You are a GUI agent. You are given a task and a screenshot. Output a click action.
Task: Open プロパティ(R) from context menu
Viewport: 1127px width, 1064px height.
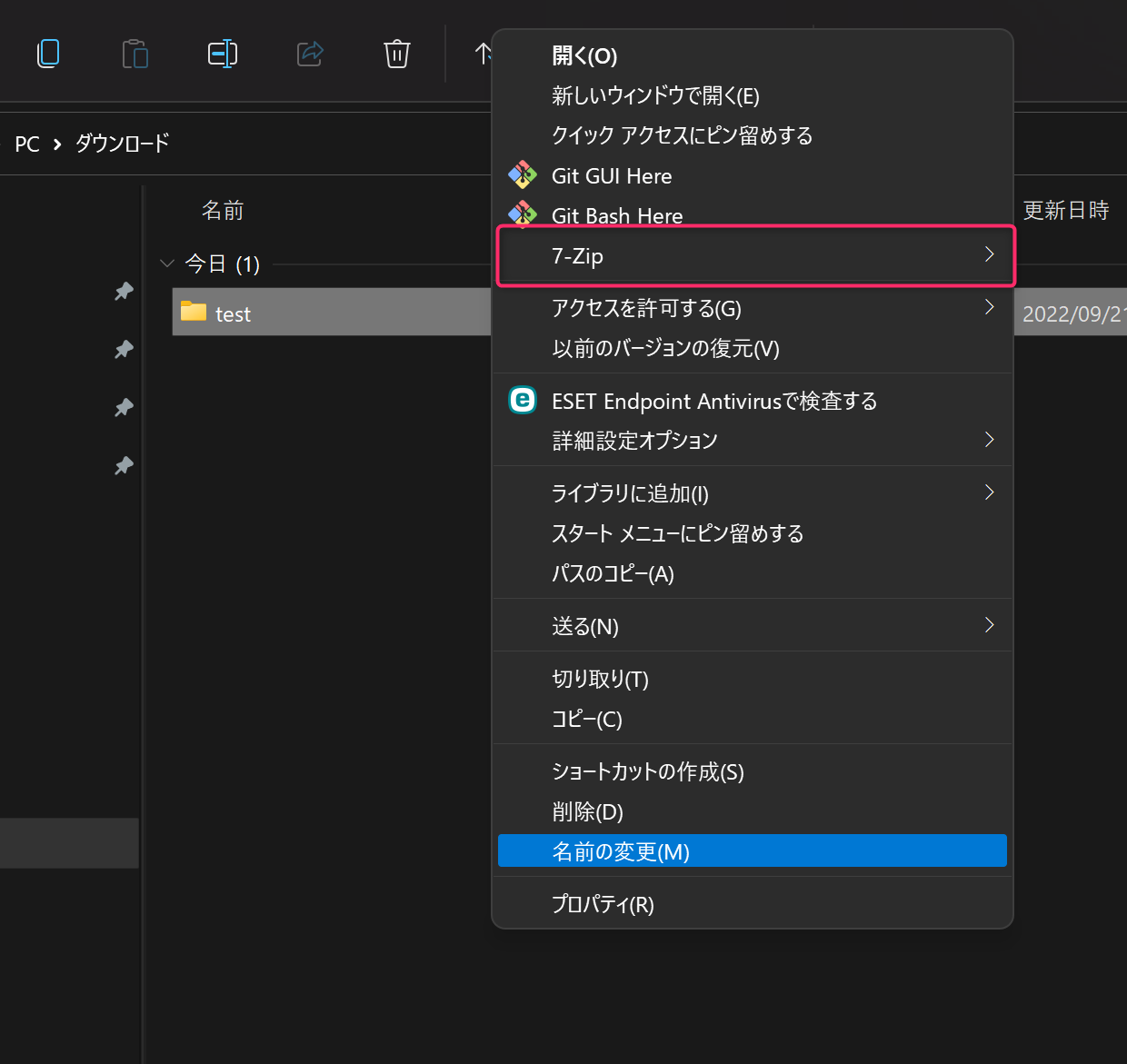point(603,904)
